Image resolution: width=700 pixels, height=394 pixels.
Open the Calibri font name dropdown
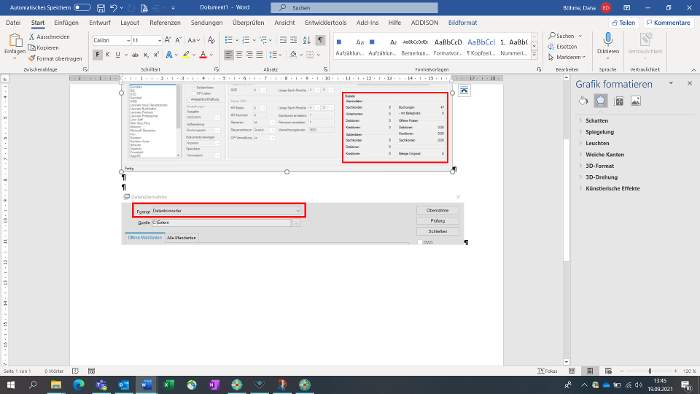tap(128, 41)
